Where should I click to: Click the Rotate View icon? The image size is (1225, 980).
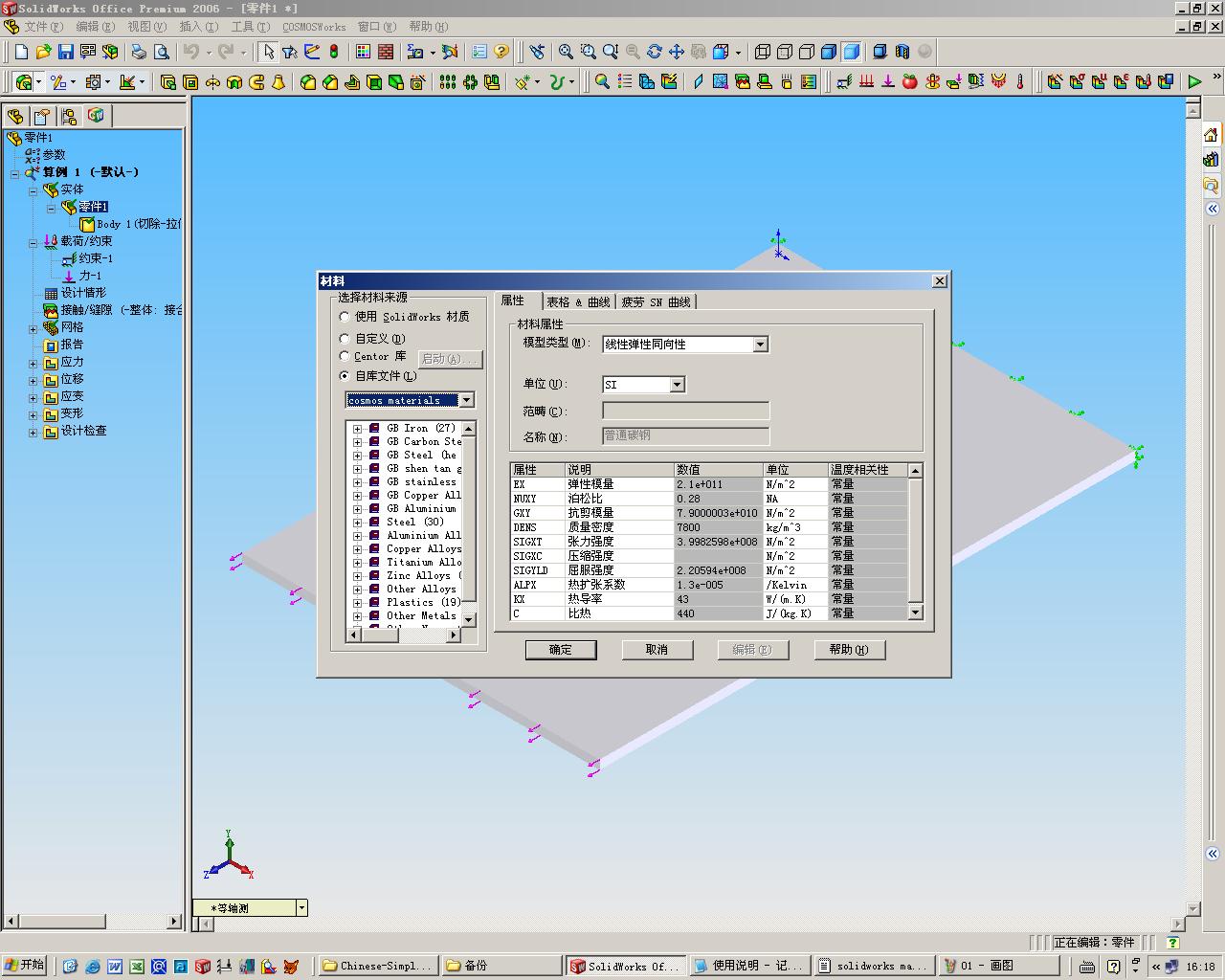(655, 52)
